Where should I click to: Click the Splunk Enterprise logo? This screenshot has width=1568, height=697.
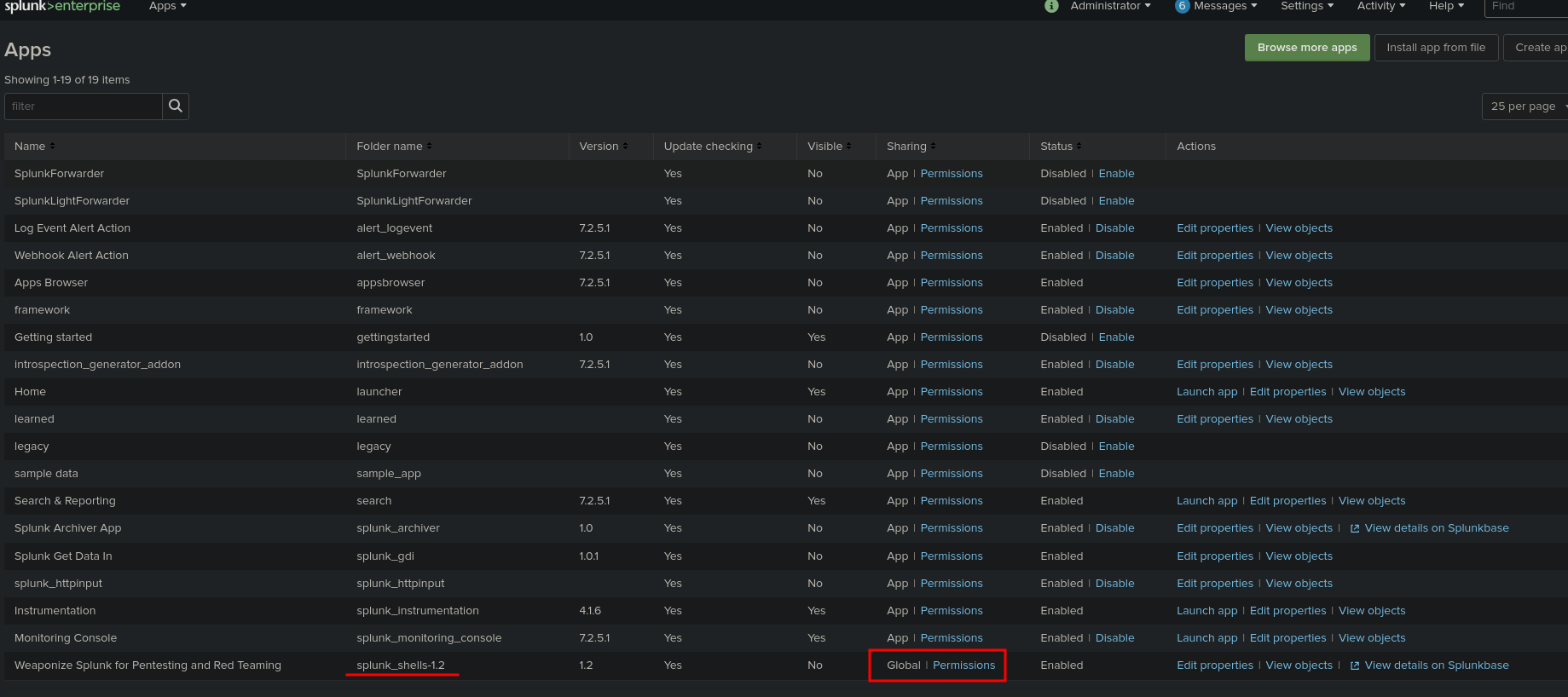[62, 6]
